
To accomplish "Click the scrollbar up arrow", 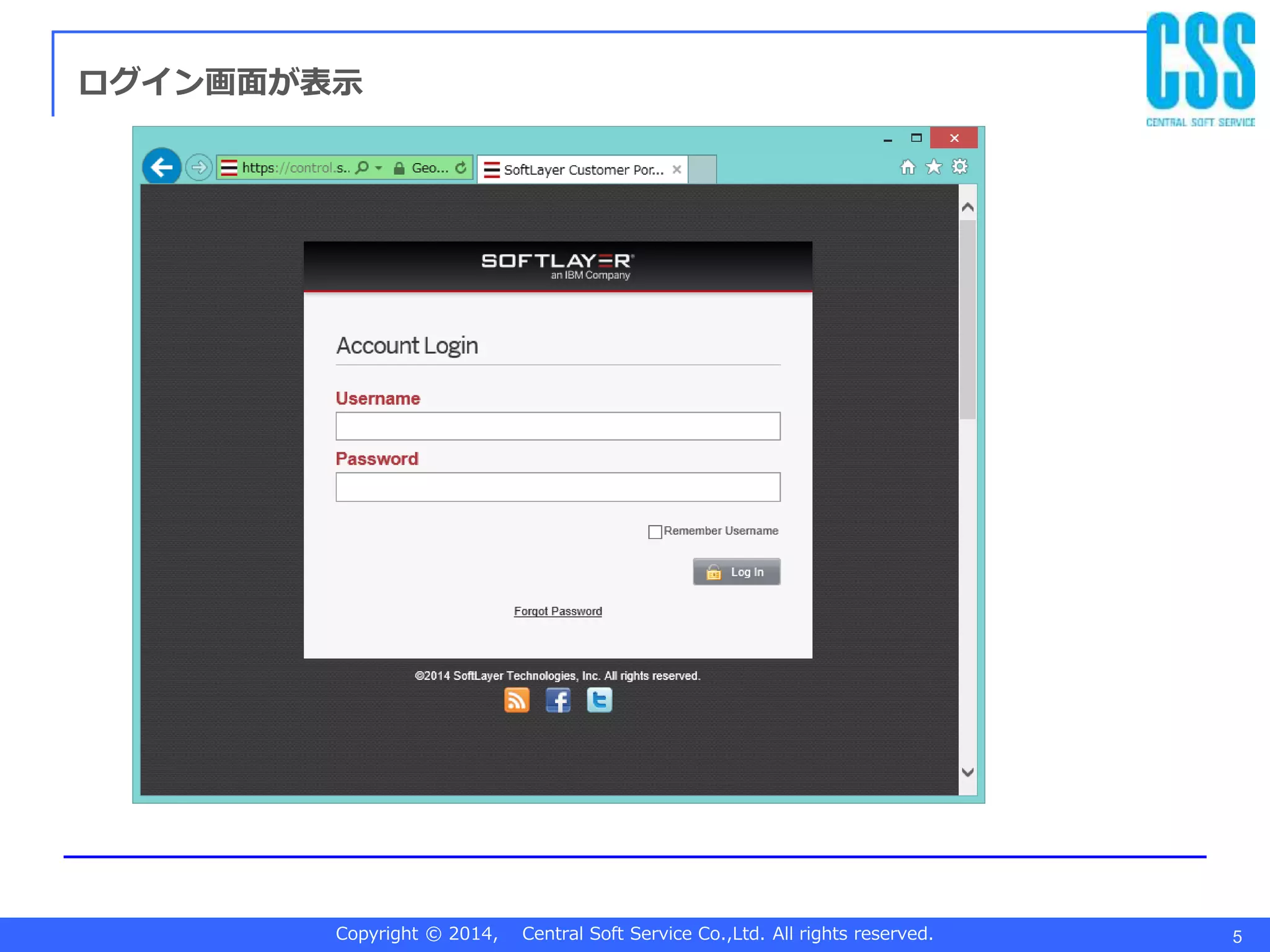I will click(x=967, y=207).
